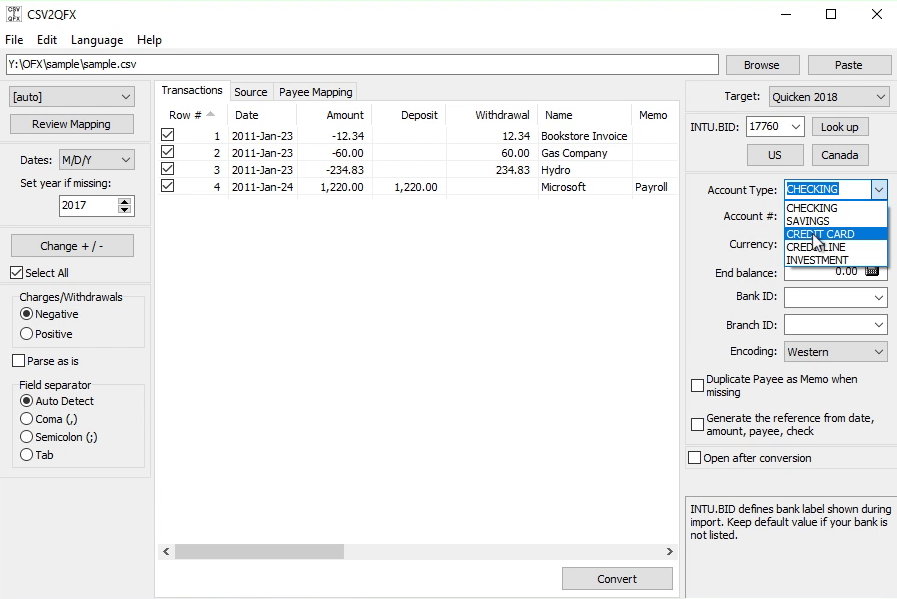Select SAVINGS in Account Type list
Image resolution: width=897 pixels, height=599 pixels.
[x=836, y=221]
